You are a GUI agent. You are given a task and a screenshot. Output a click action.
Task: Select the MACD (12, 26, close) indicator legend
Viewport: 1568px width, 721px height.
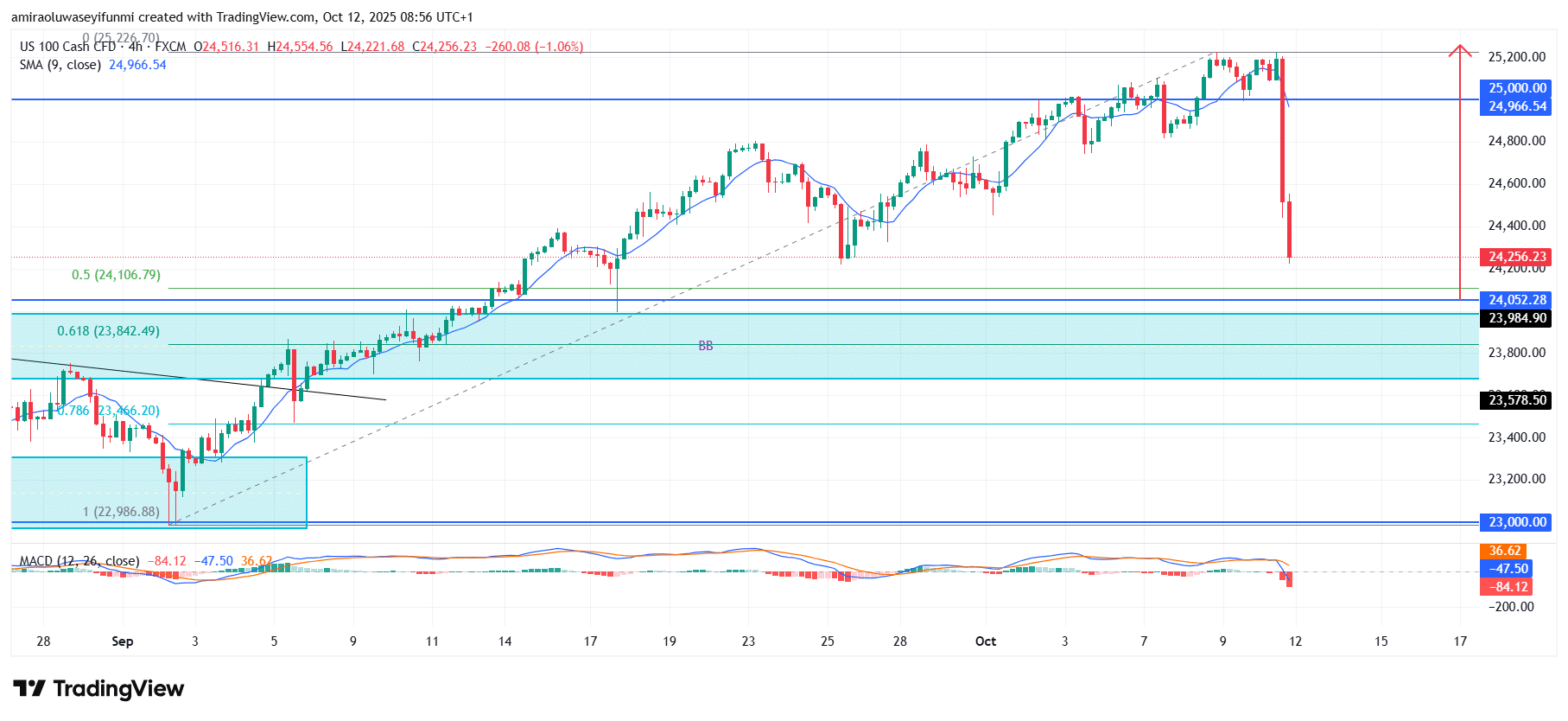click(x=79, y=561)
